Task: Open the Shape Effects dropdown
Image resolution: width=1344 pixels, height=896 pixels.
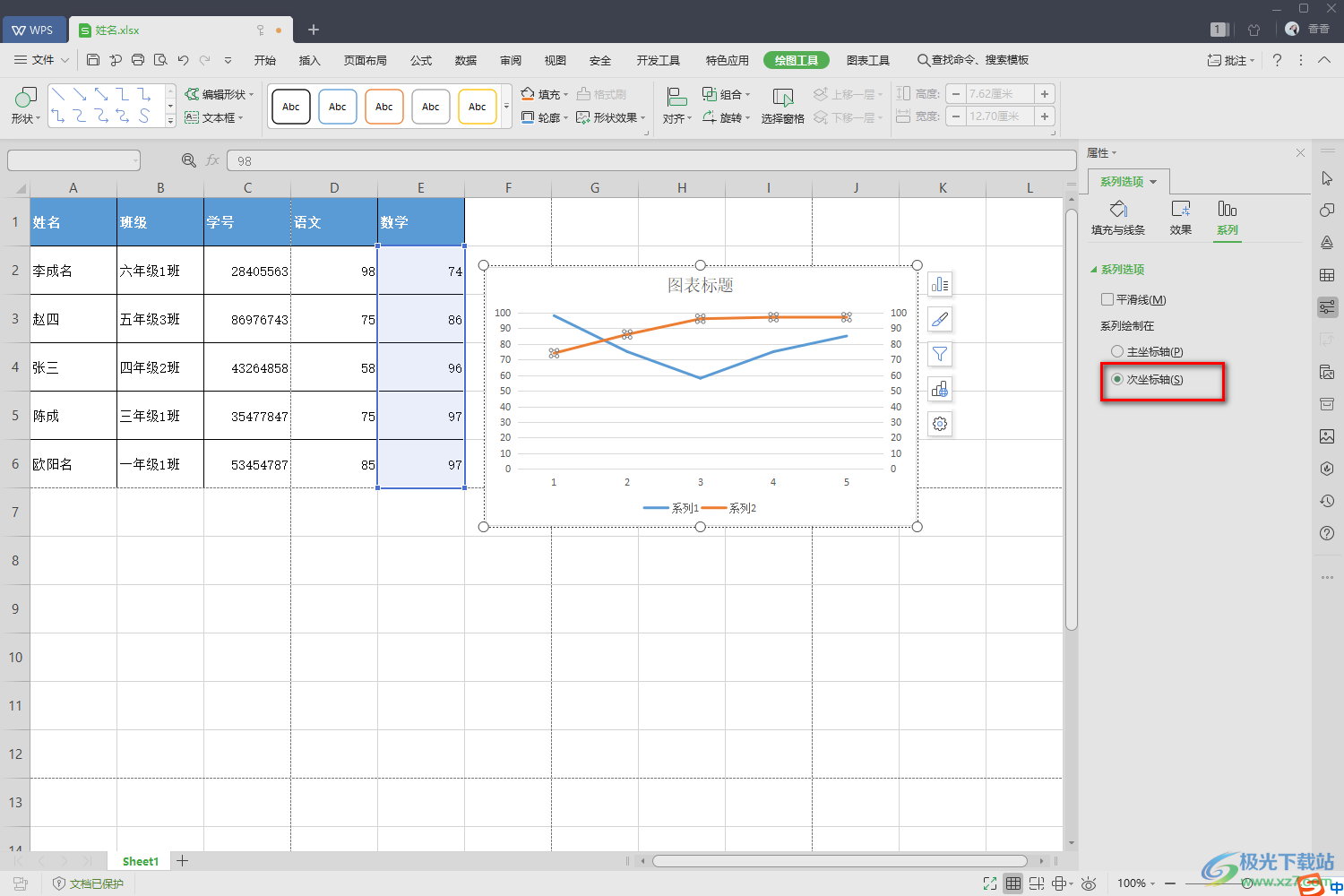Action: coord(610,117)
